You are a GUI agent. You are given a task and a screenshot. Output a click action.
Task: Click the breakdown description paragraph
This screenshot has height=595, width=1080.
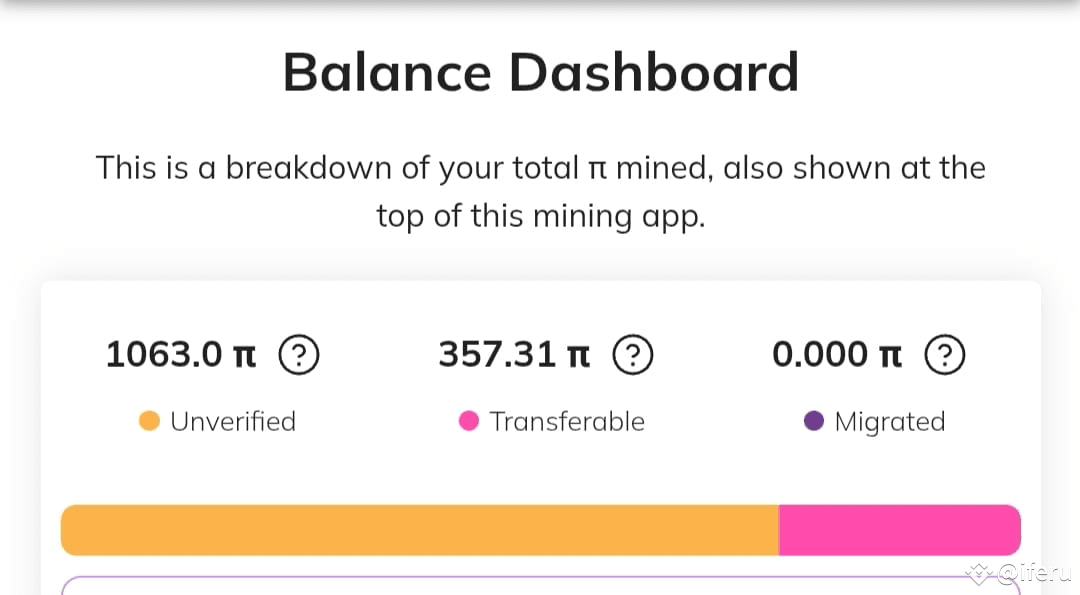point(541,192)
